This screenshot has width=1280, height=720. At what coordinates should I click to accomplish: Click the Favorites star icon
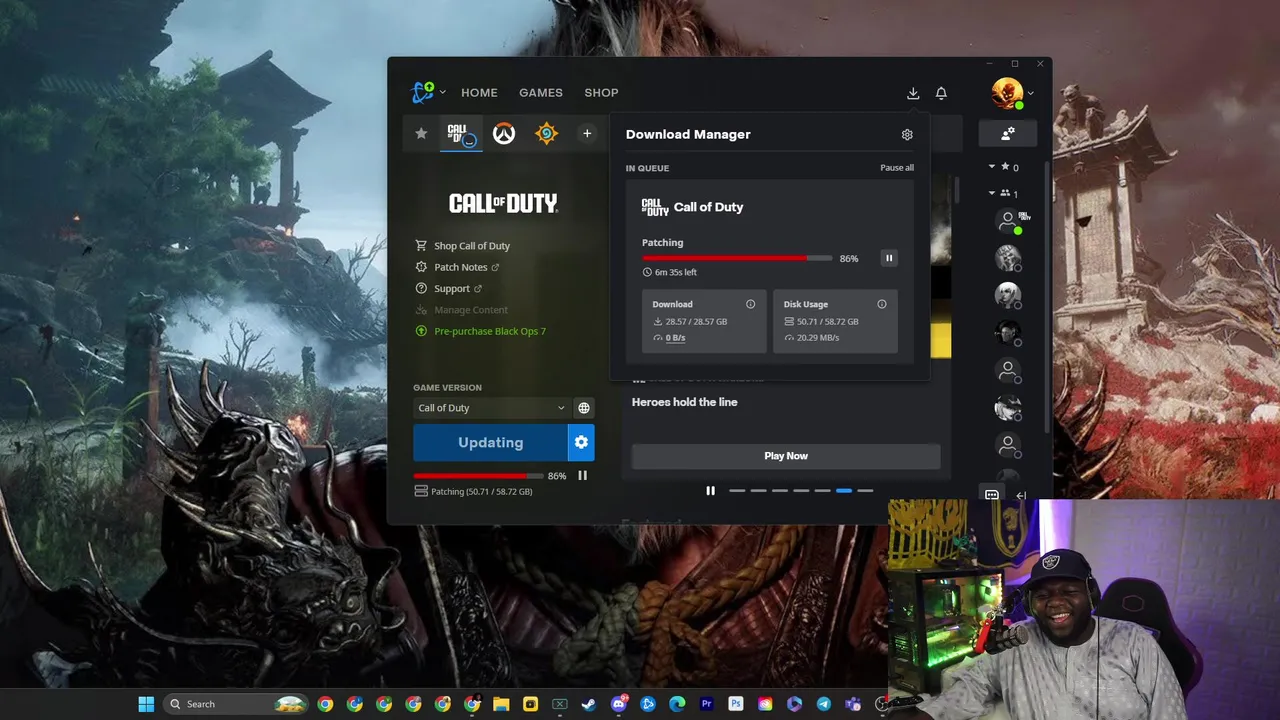point(421,133)
